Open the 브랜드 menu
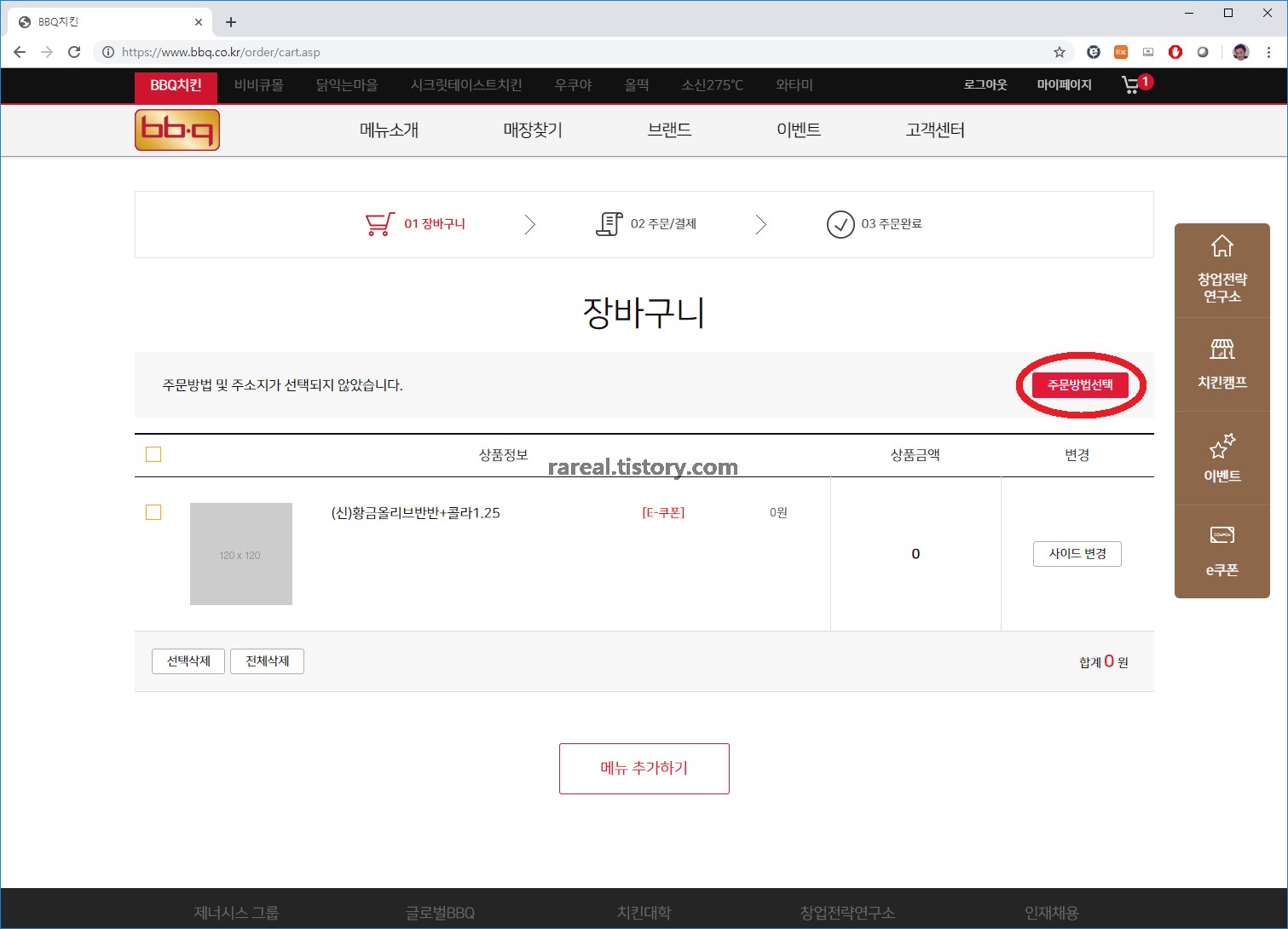 [669, 130]
